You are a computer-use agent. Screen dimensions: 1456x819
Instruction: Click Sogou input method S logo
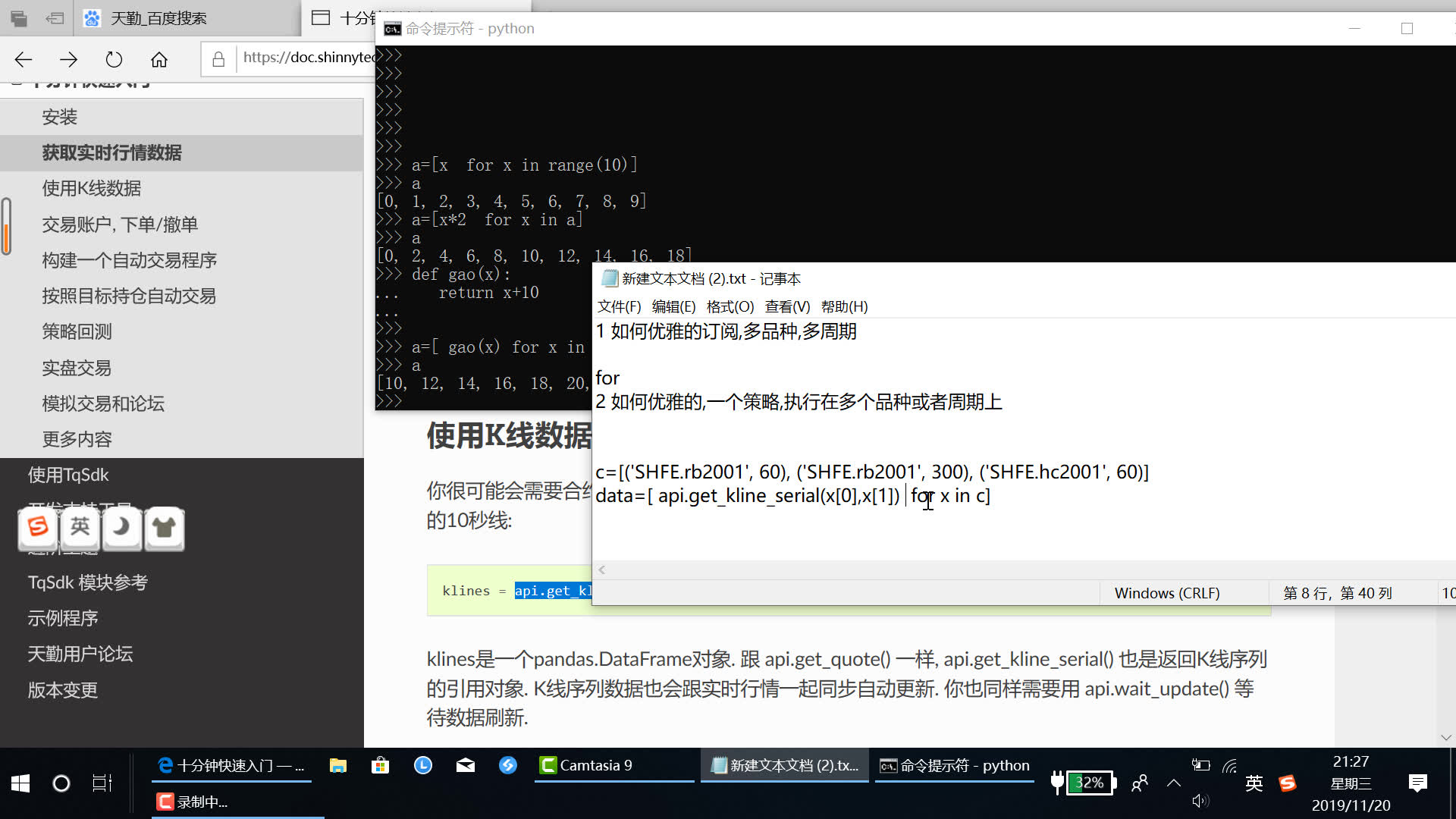tap(38, 527)
